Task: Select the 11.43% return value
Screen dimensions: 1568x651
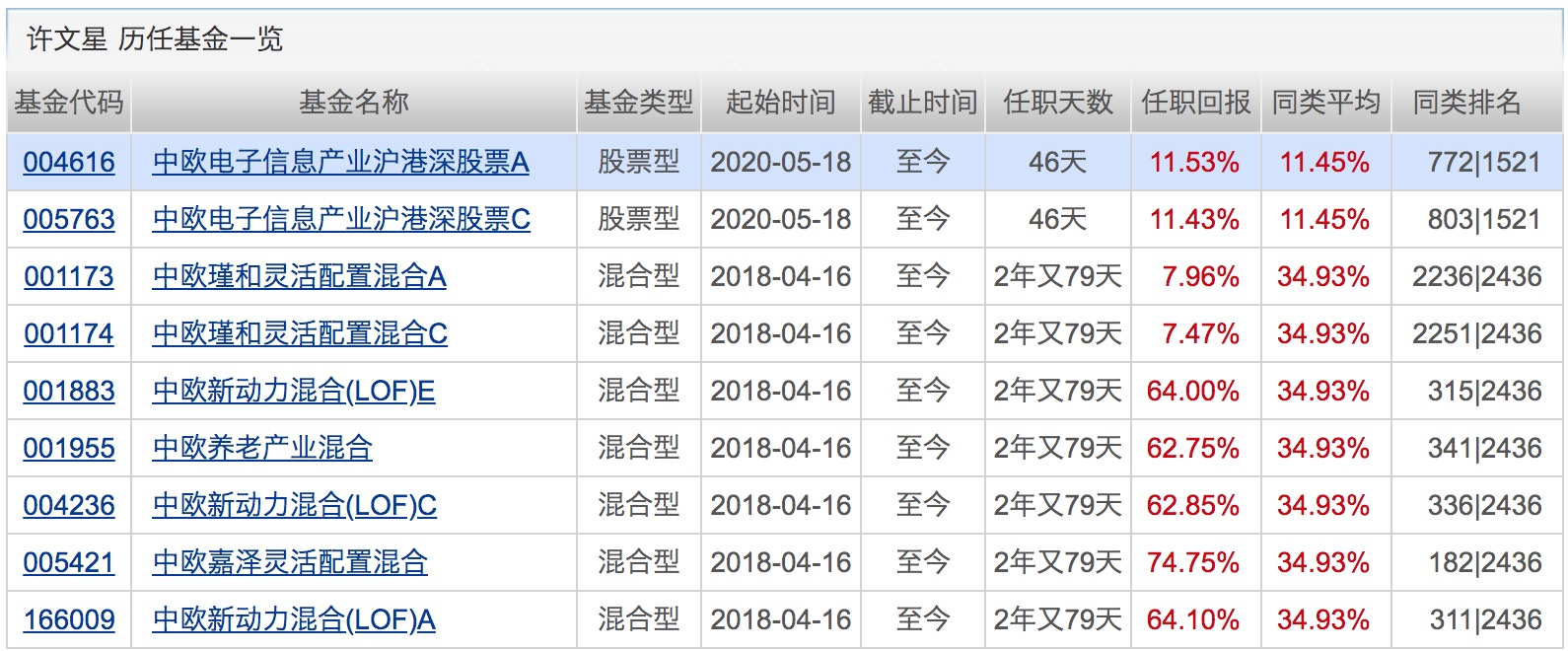Action: (x=1194, y=219)
